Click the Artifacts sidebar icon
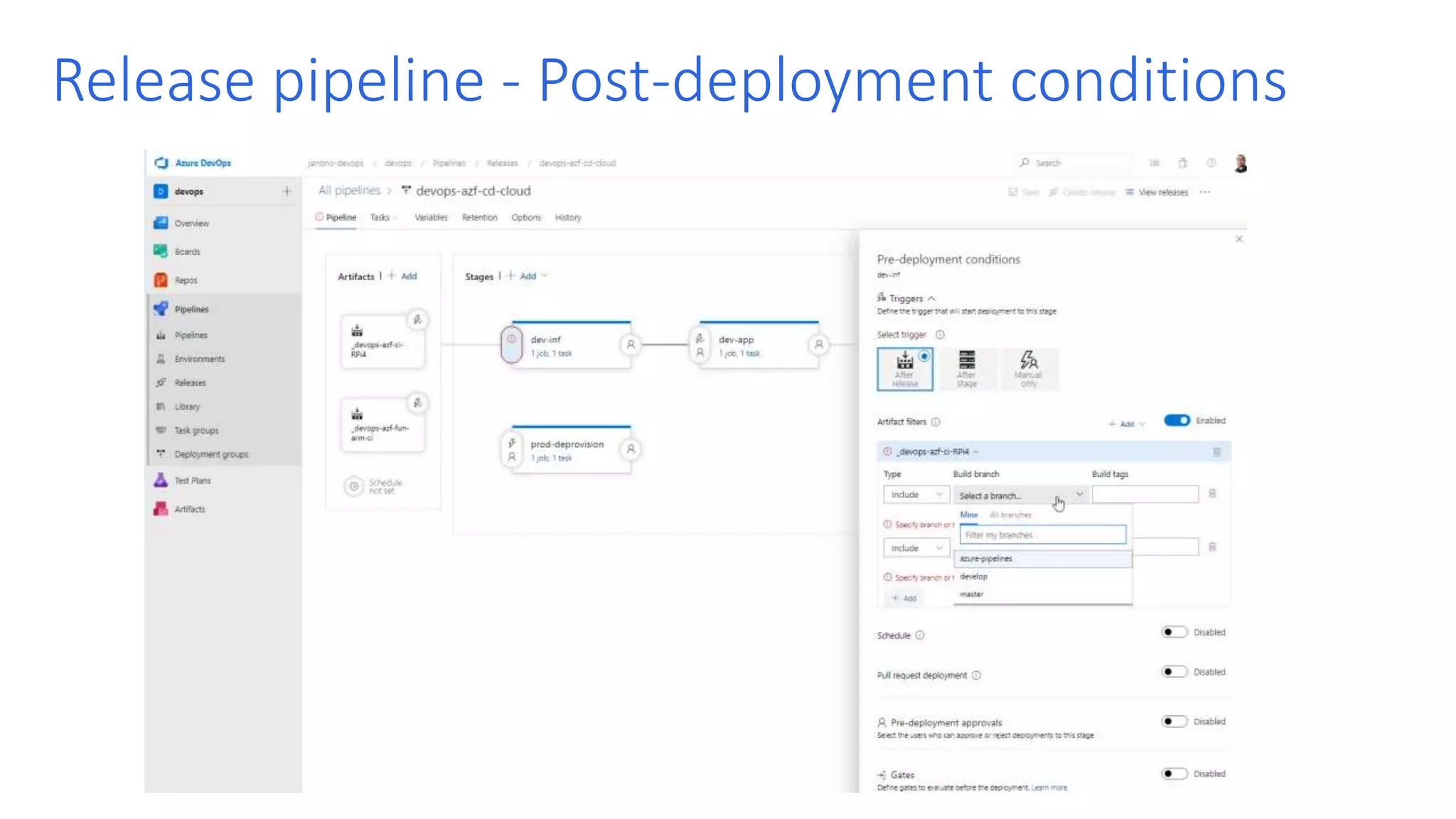Screen dimensions: 1456x819 (161, 509)
